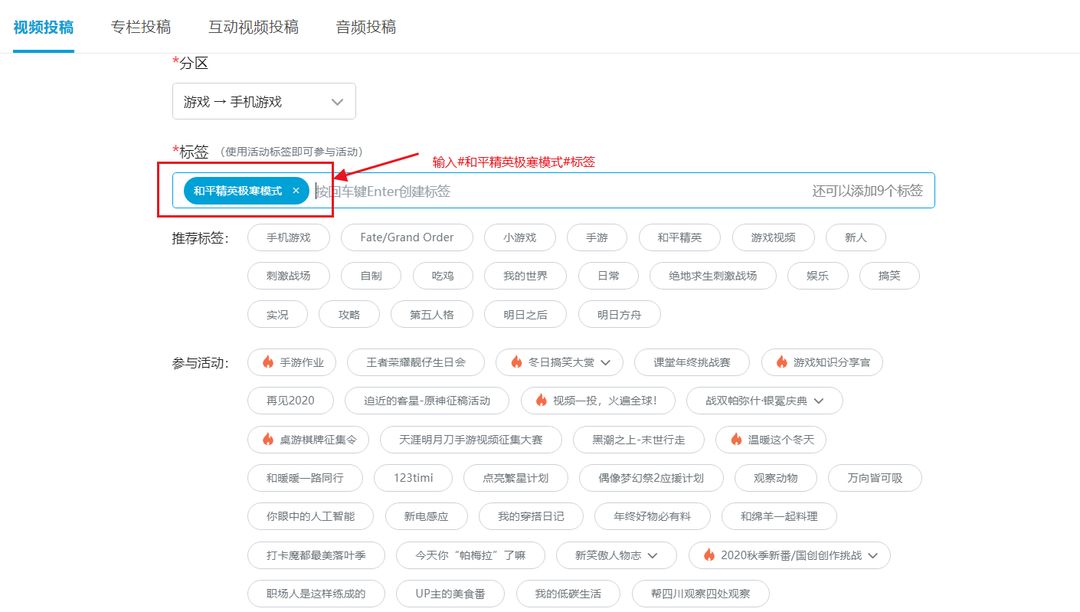Select the 万向皆可吸 activity
Screen dimensions: 1080x612
click(x=875, y=478)
